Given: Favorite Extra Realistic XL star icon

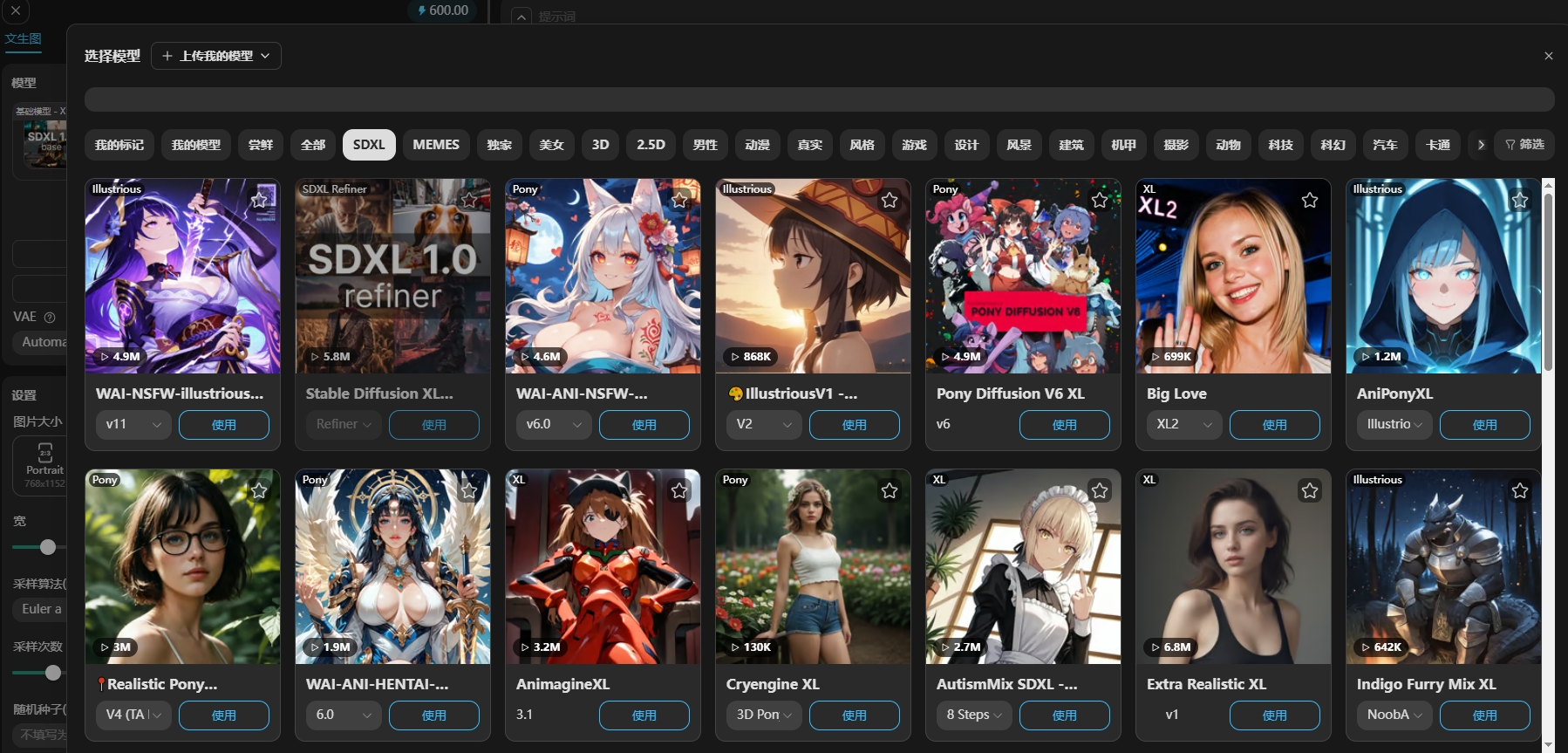Looking at the screenshot, I should pyautogui.click(x=1310, y=490).
